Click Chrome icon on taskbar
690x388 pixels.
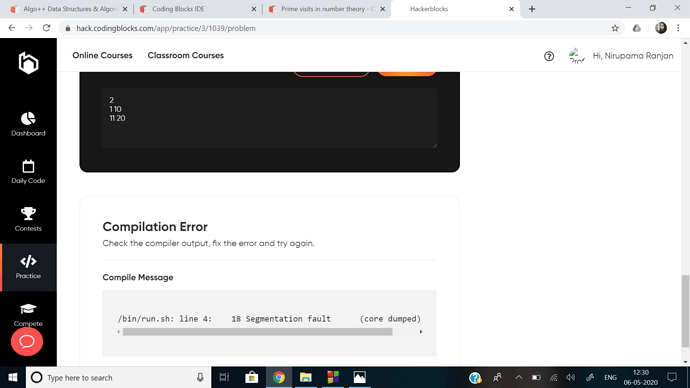tap(279, 377)
